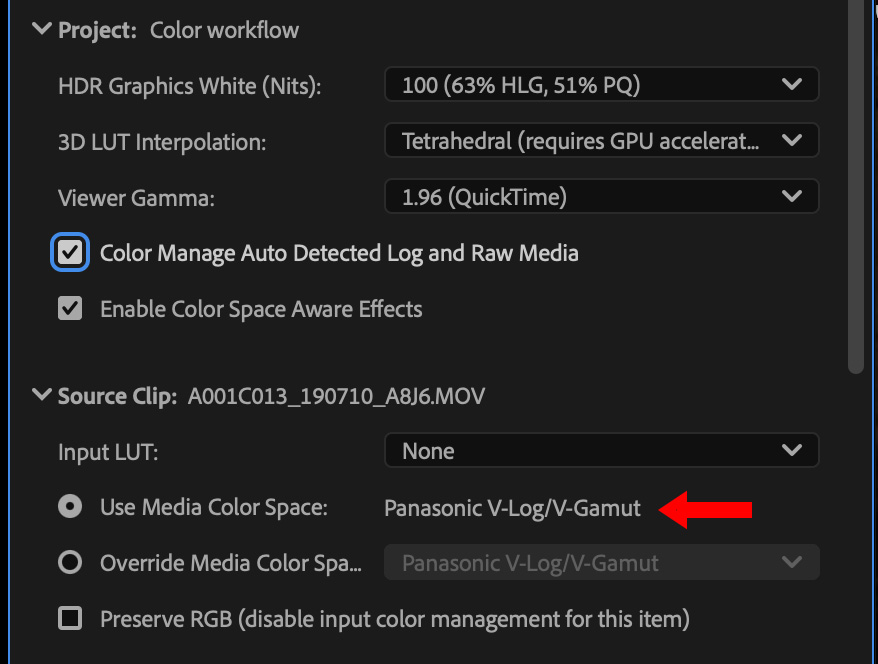Open the 3D LUT Interpolation dropdown
The height and width of the screenshot is (664, 878).
tap(601, 141)
